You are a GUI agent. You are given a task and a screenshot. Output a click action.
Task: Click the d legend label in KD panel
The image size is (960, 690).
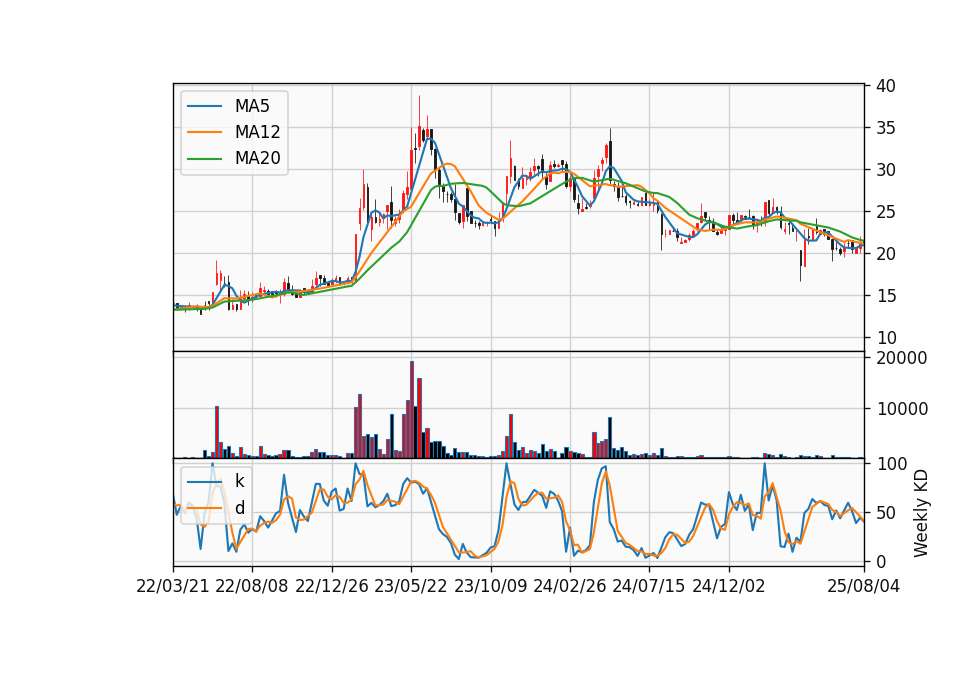pyautogui.click(x=239, y=508)
